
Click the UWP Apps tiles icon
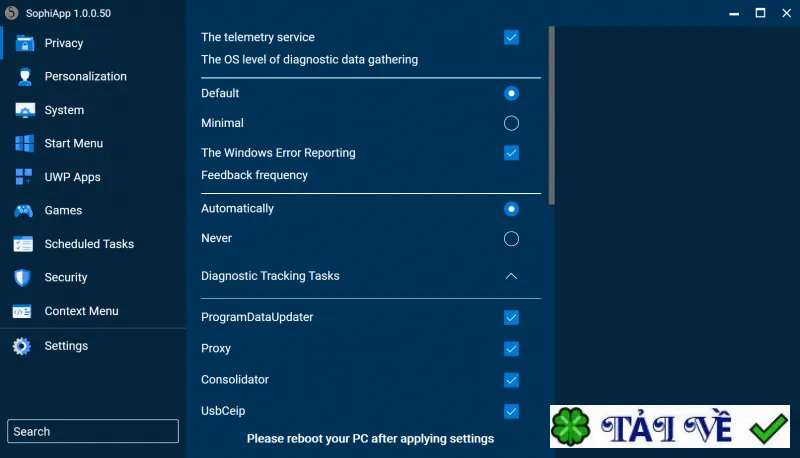[23, 177]
